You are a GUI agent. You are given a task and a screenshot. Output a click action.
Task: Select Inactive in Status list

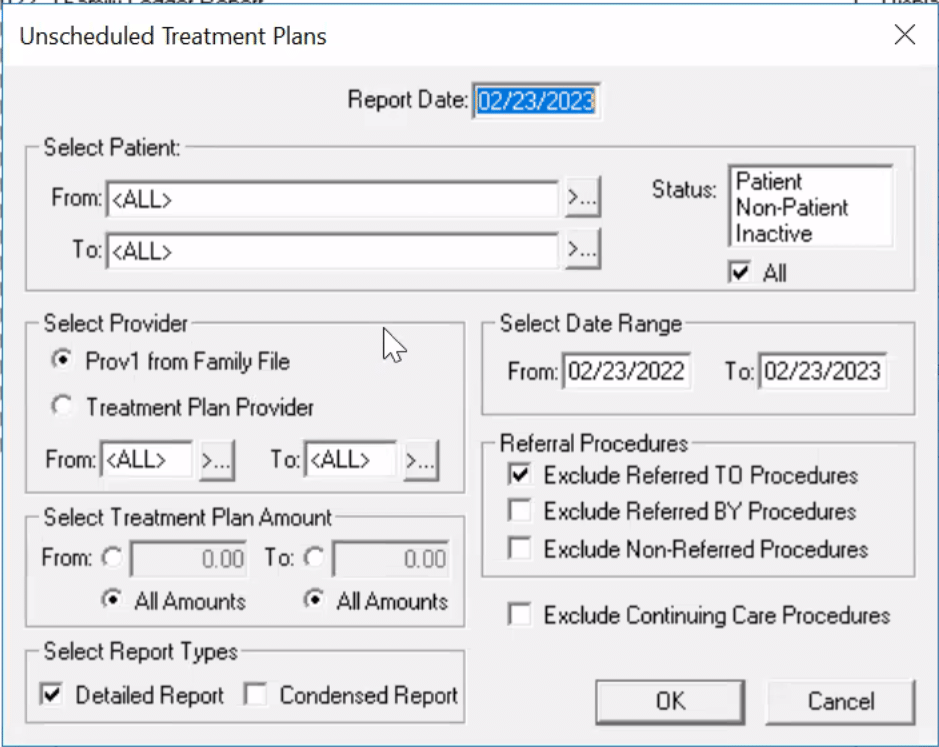coord(774,234)
